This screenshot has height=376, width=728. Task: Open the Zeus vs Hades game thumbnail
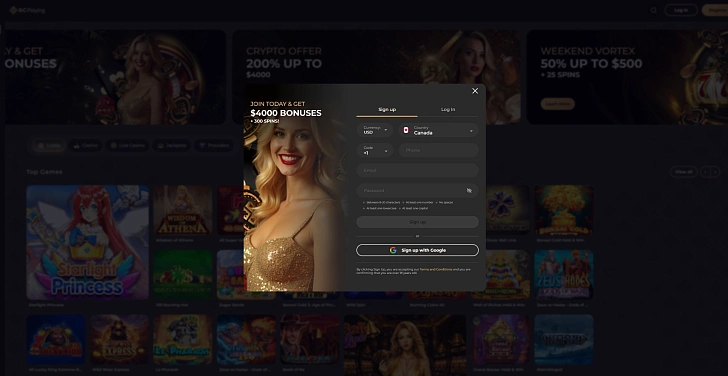pyautogui.click(x=564, y=275)
